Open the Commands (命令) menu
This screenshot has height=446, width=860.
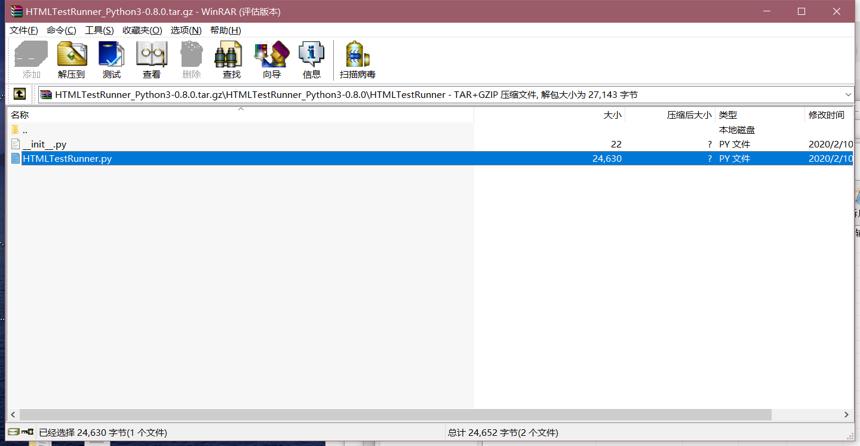(61, 30)
